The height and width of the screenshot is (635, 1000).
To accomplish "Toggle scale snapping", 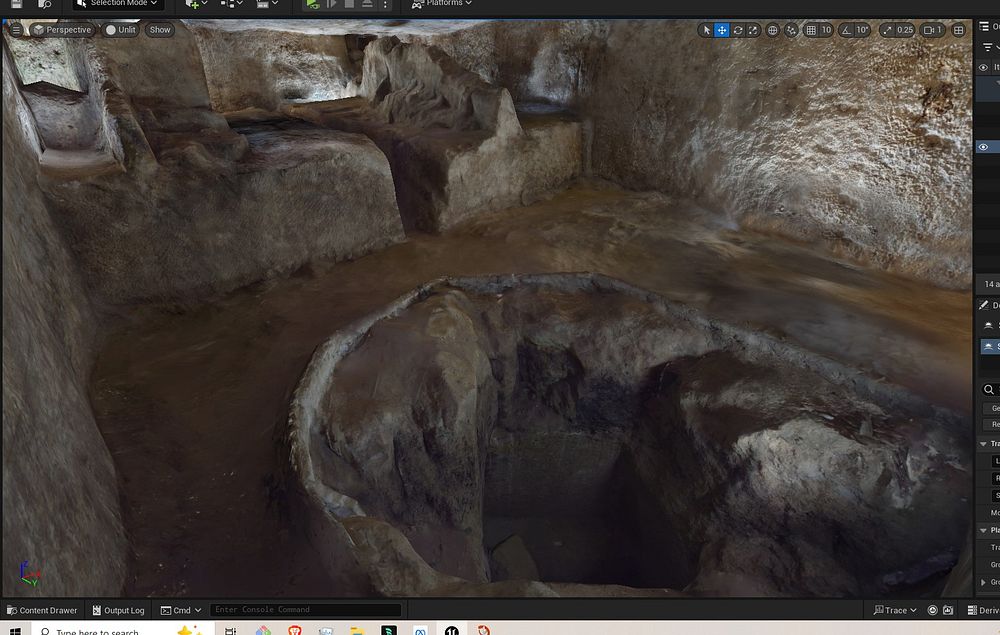I will (x=886, y=30).
